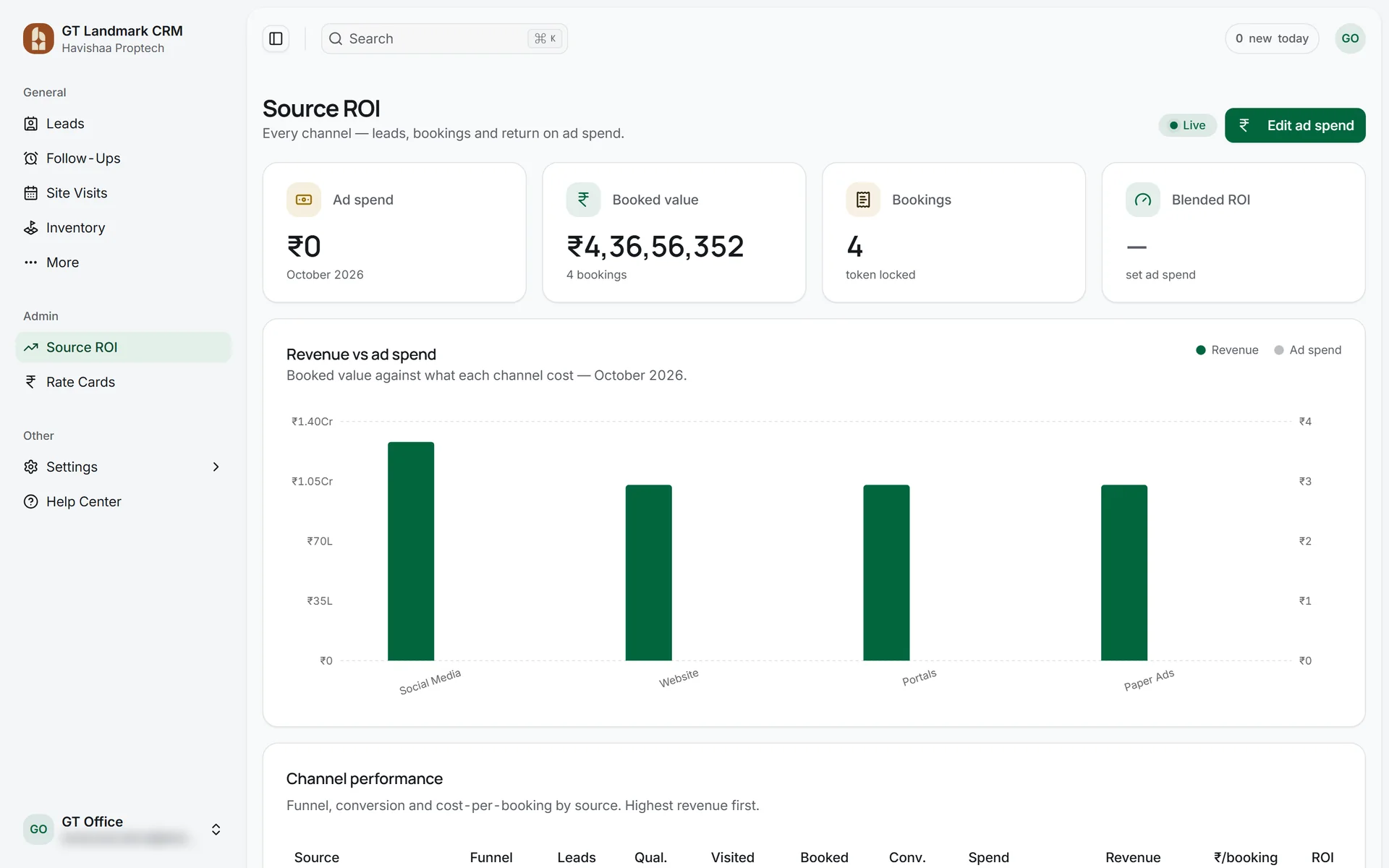Open the Rate Cards page

[x=123, y=382]
